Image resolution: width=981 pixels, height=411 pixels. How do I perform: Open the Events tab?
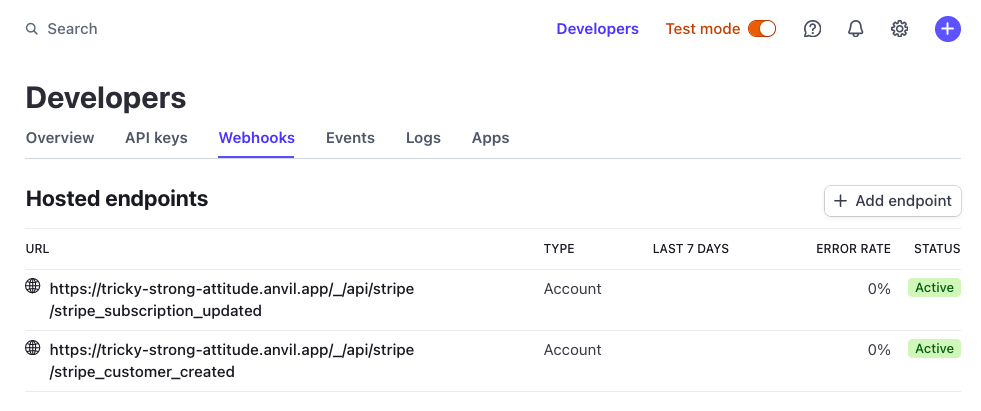coord(350,138)
